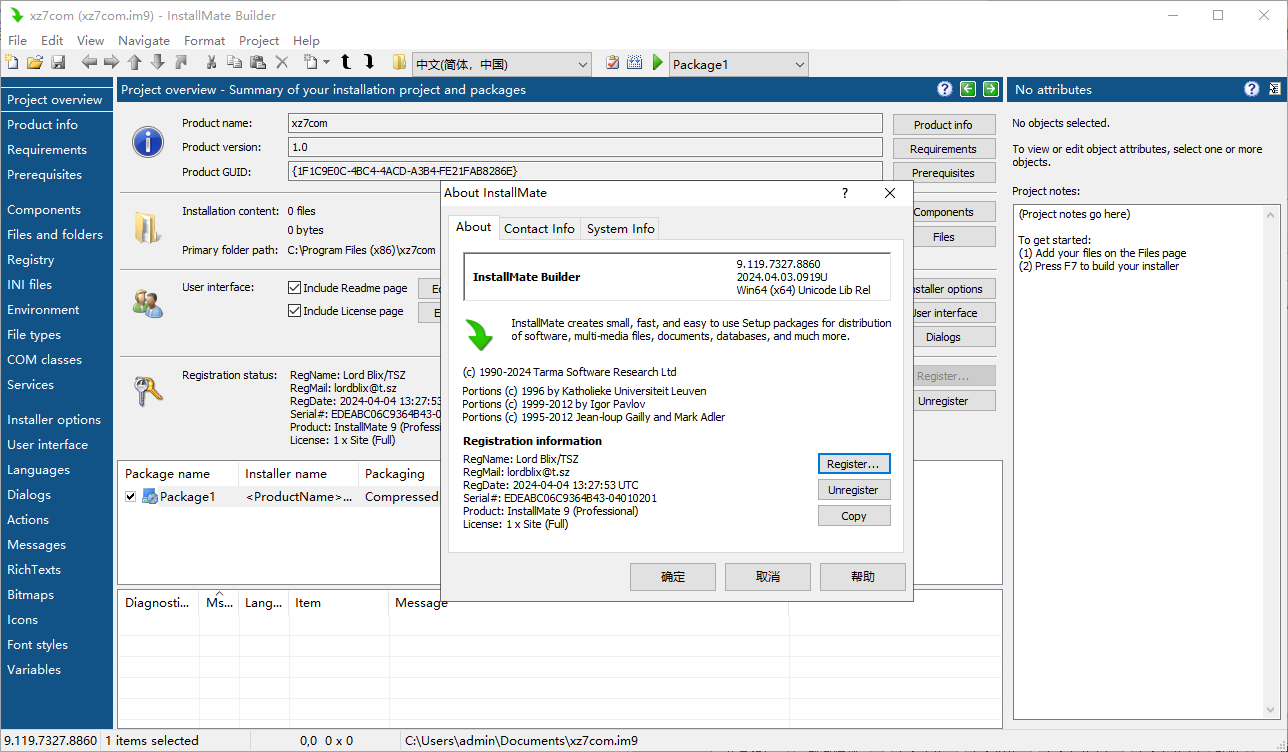The width and height of the screenshot is (1288, 752).
Task: Click the 取消 button
Action: [768, 577]
